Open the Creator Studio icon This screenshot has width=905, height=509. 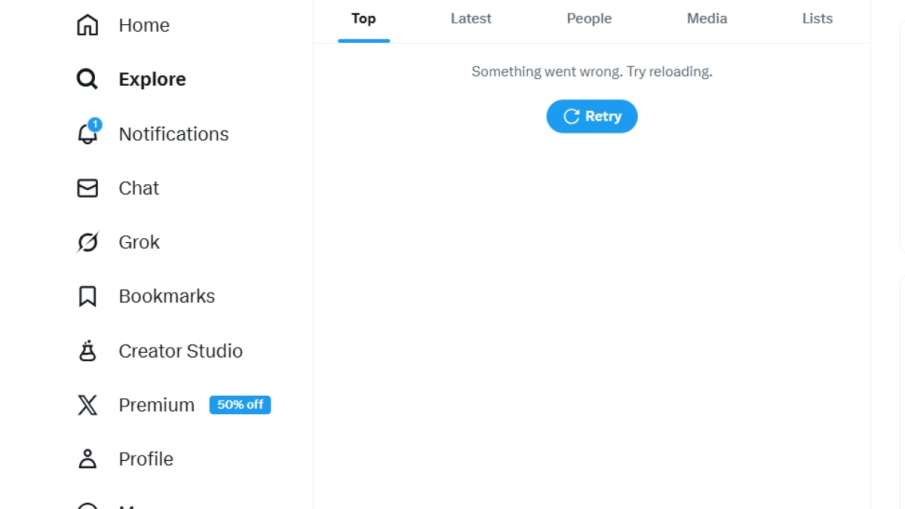point(88,351)
